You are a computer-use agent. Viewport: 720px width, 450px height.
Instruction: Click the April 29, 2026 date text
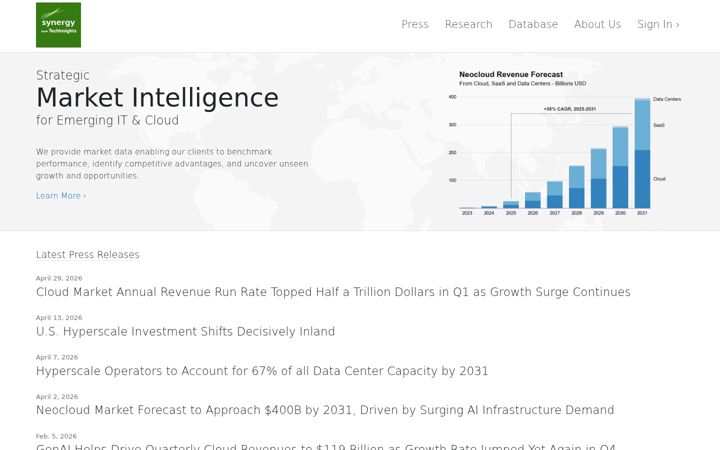coord(59,278)
